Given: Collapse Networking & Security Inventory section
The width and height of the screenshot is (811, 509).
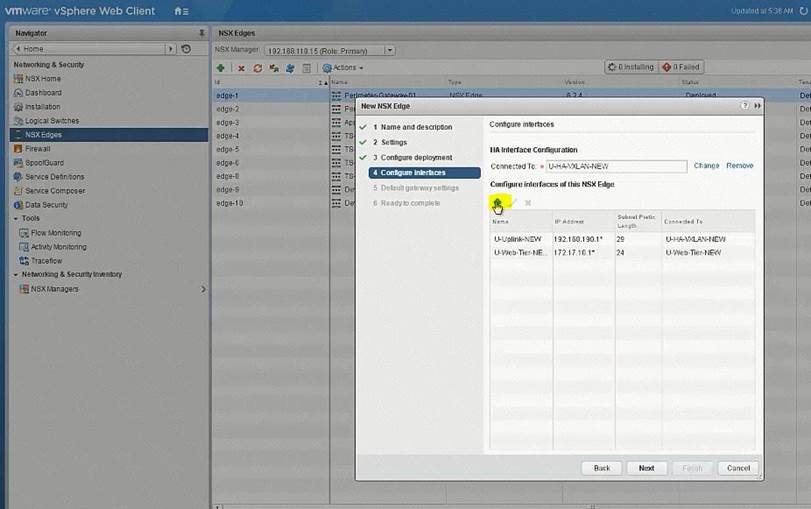Looking at the screenshot, I should coord(16,274).
